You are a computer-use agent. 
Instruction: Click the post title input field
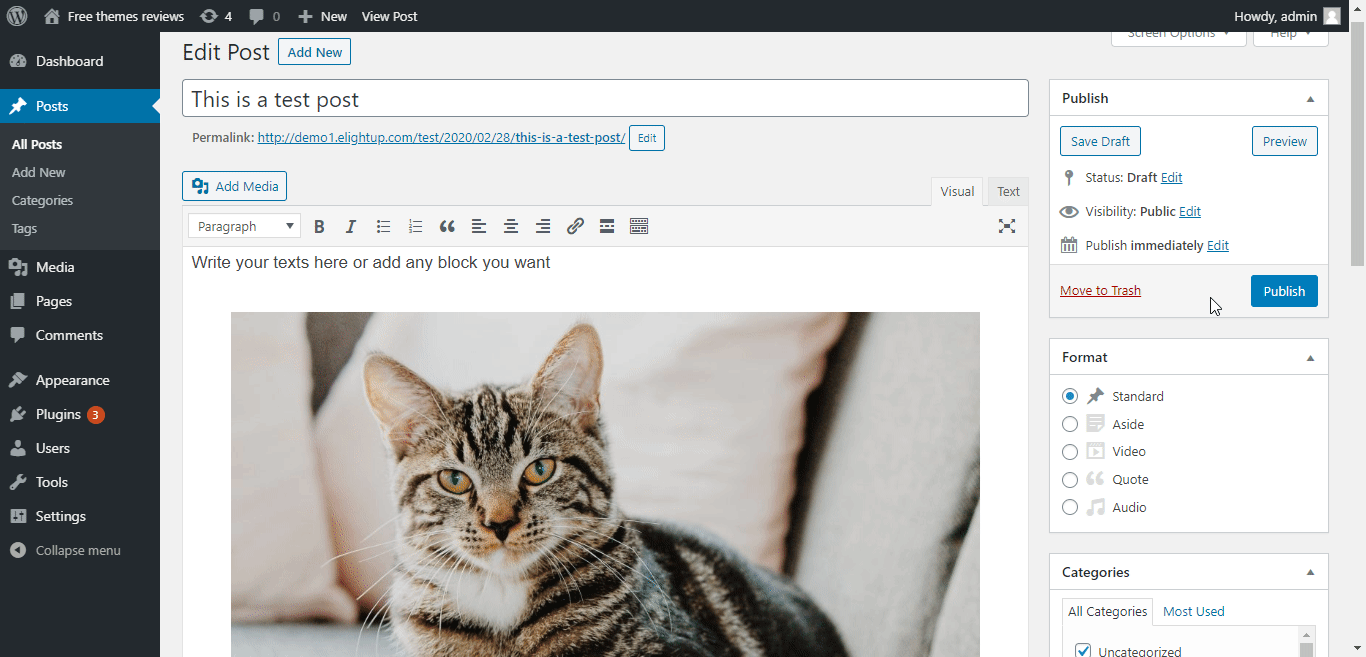pyautogui.click(x=605, y=98)
